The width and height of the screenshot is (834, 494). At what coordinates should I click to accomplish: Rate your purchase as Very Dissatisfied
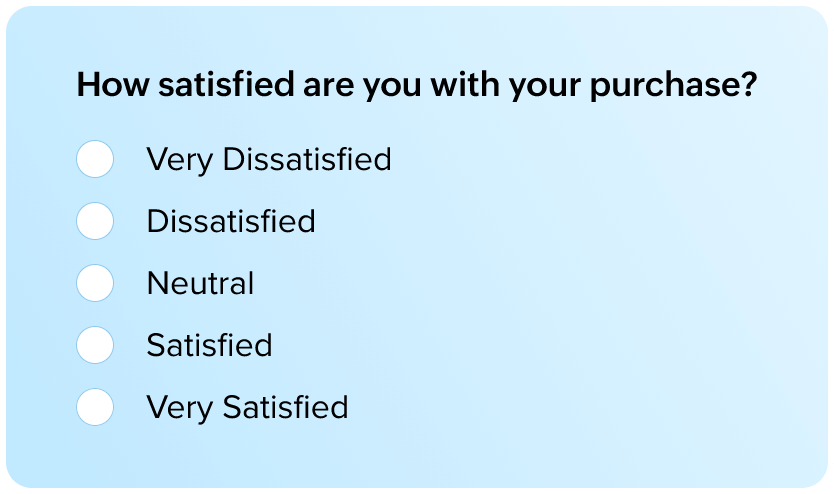tap(95, 159)
